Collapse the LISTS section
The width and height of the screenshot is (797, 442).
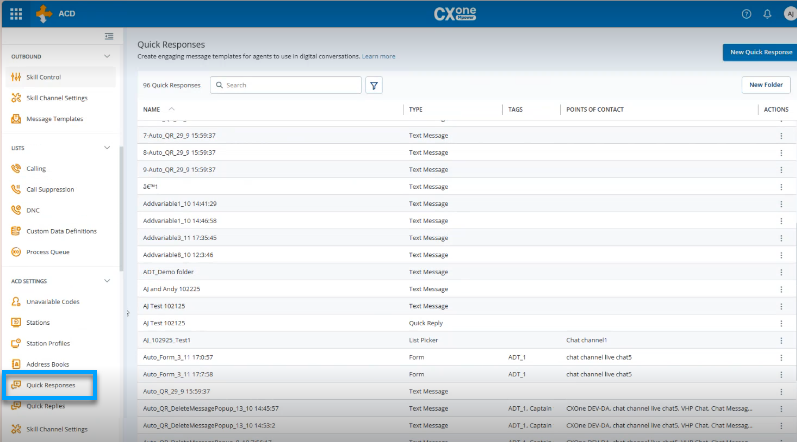(x=108, y=148)
